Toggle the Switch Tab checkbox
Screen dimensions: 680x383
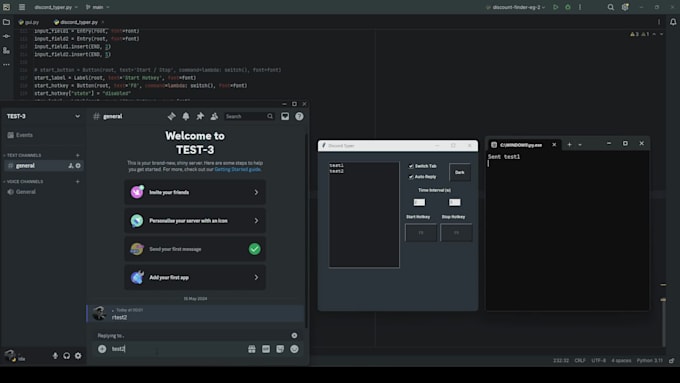click(x=411, y=166)
